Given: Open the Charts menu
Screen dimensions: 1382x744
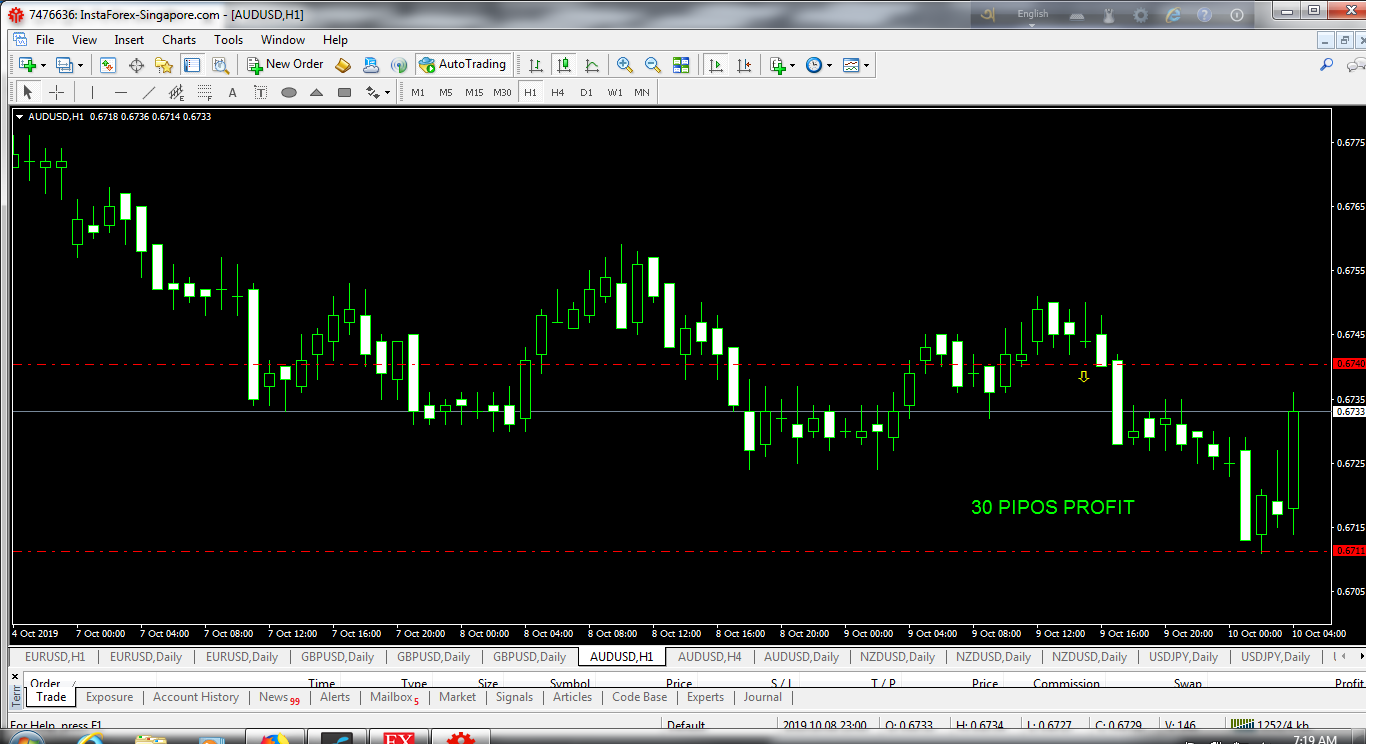Looking at the screenshot, I should [x=179, y=40].
